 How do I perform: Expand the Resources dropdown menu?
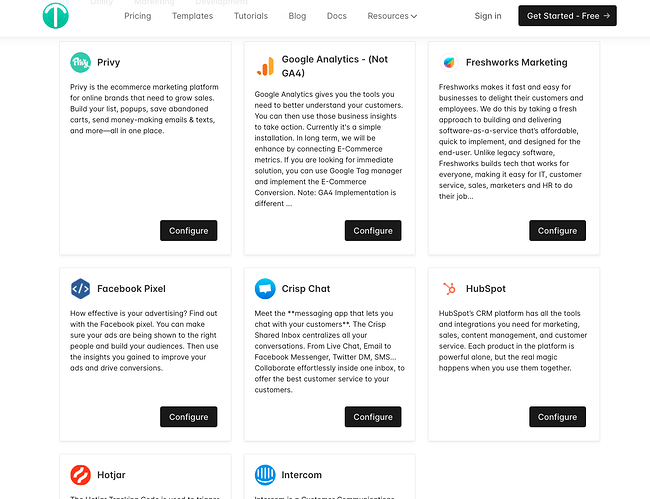(392, 16)
